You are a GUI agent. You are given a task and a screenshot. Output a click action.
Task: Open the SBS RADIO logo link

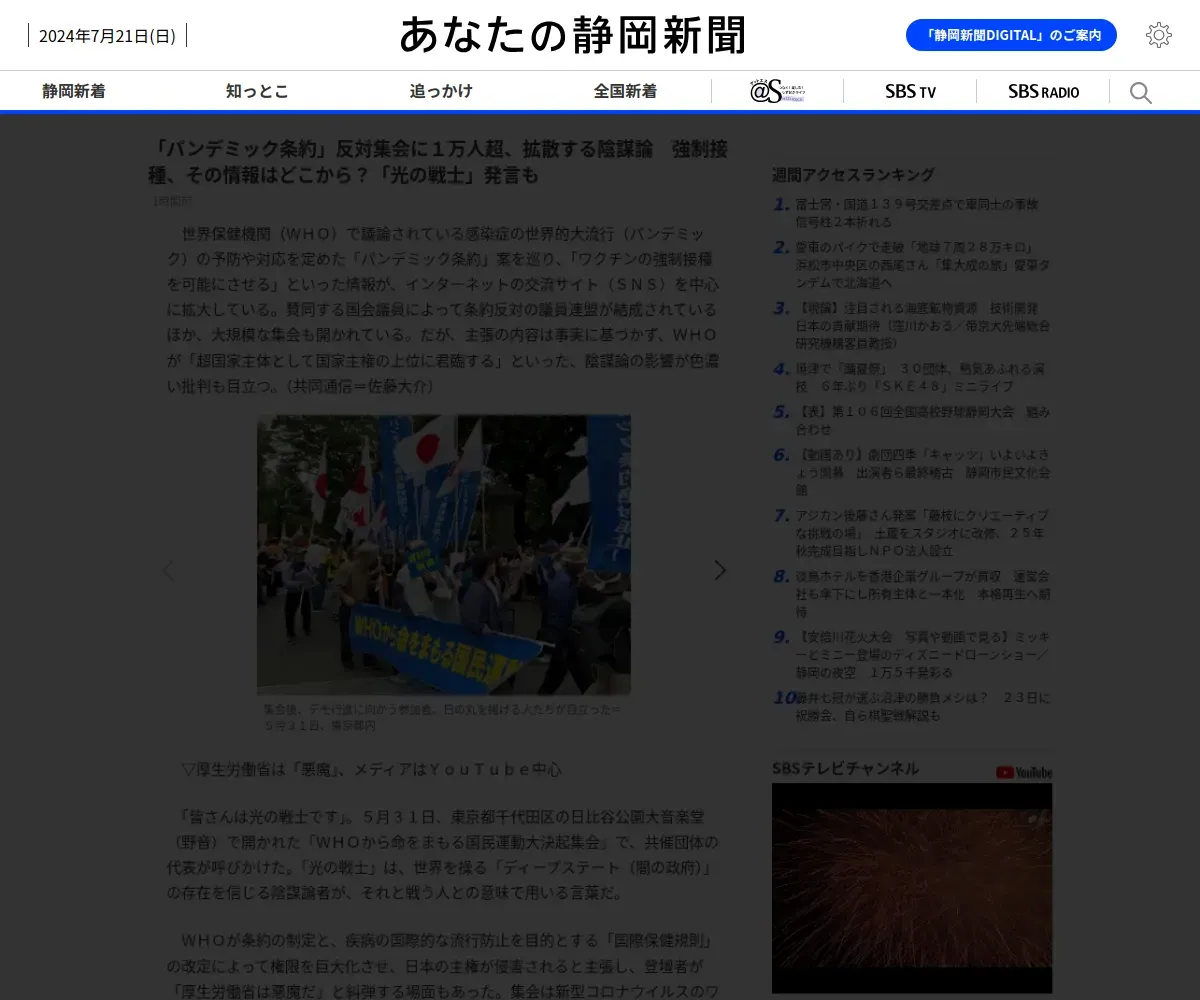tap(1043, 91)
